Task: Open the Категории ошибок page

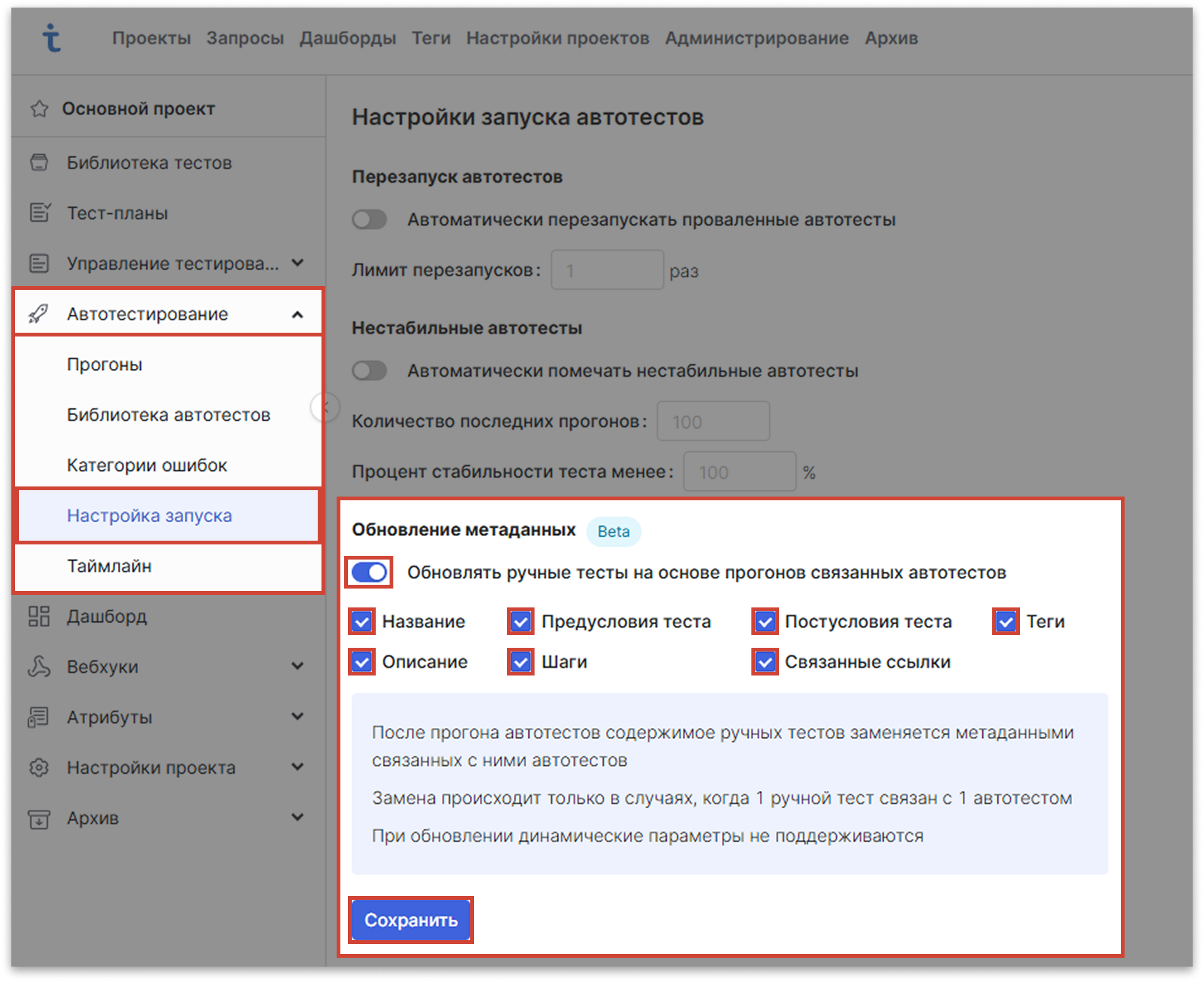Action: [147, 465]
